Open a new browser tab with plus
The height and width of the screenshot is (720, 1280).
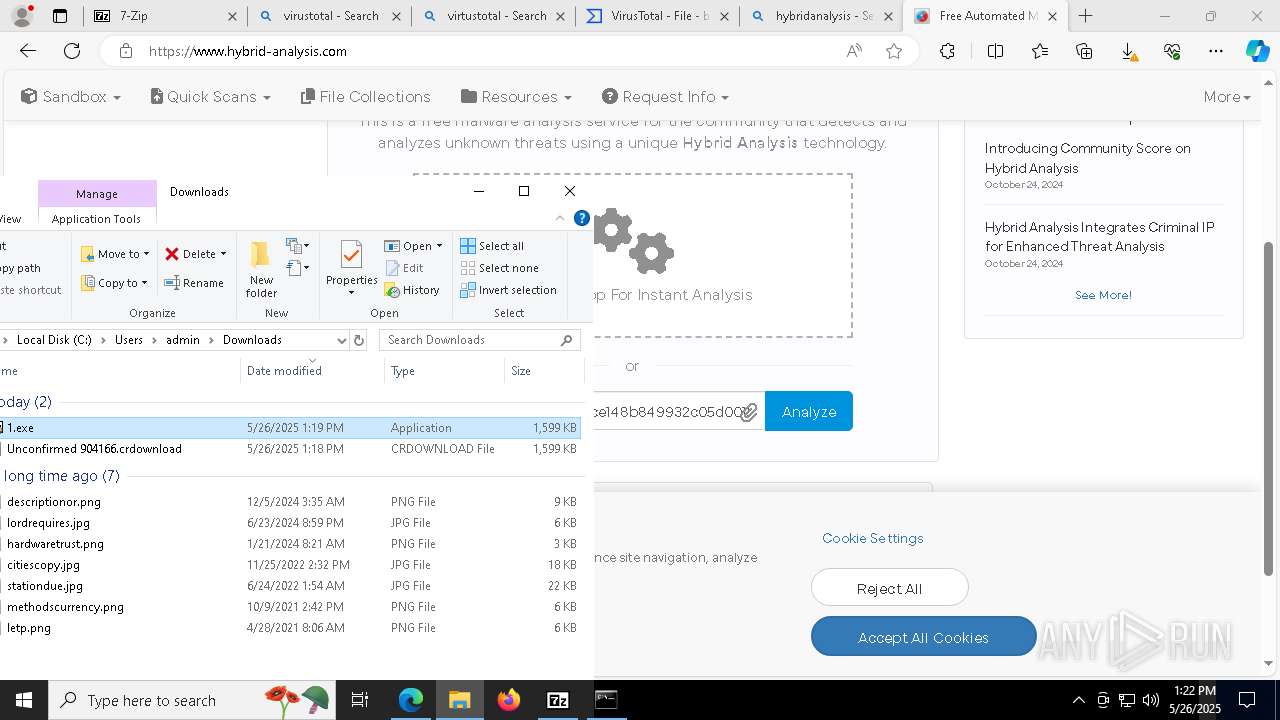pyautogui.click(x=1085, y=16)
